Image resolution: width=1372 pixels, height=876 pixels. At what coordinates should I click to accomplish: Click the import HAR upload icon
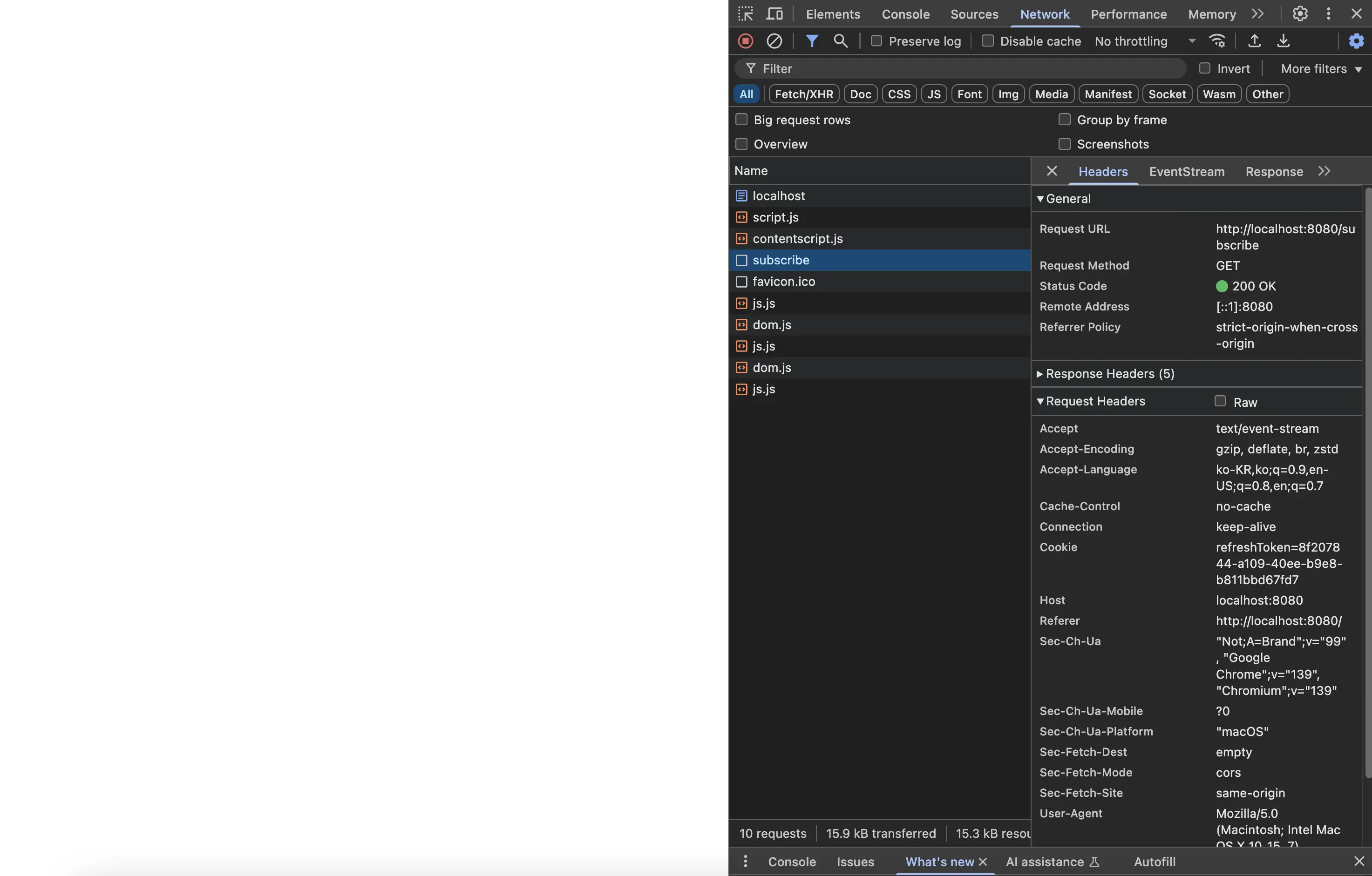[x=1254, y=41]
